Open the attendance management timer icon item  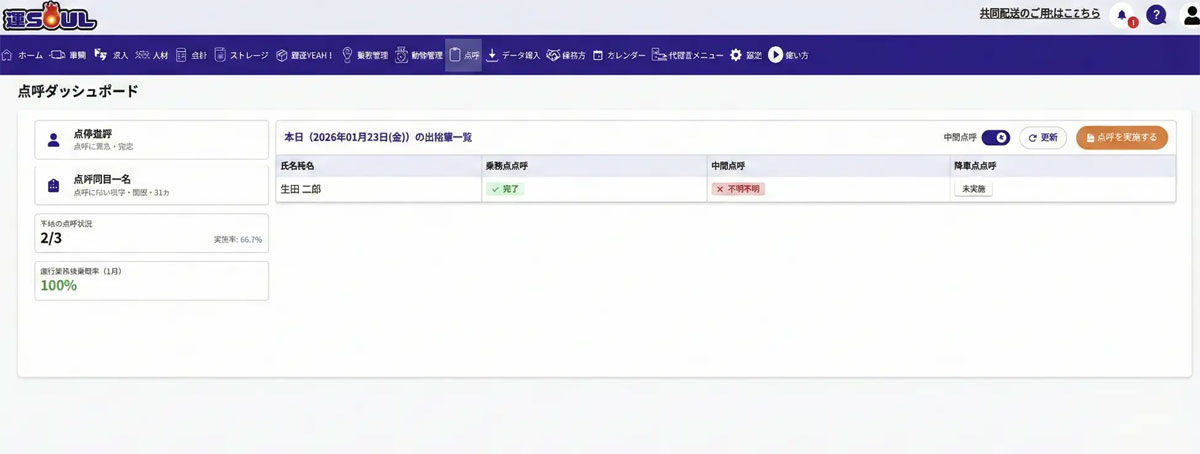coord(419,55)
